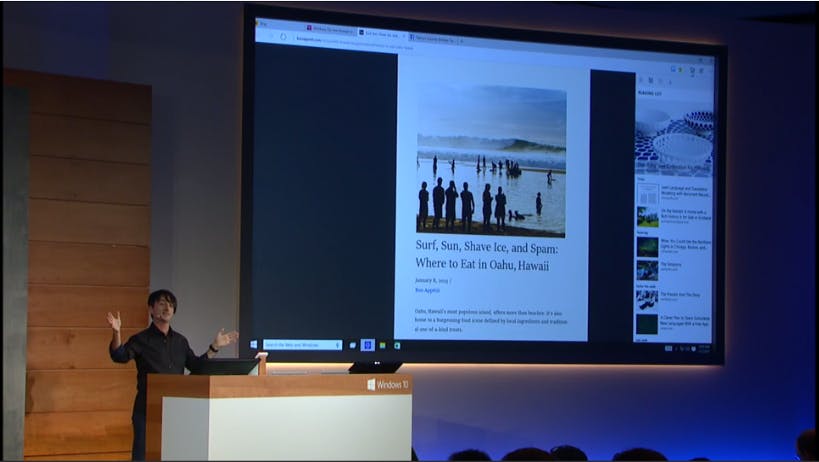Click the Oahu beach silhouette article photo
Screen dimensions: 819x462
click(x=491, y=162)
